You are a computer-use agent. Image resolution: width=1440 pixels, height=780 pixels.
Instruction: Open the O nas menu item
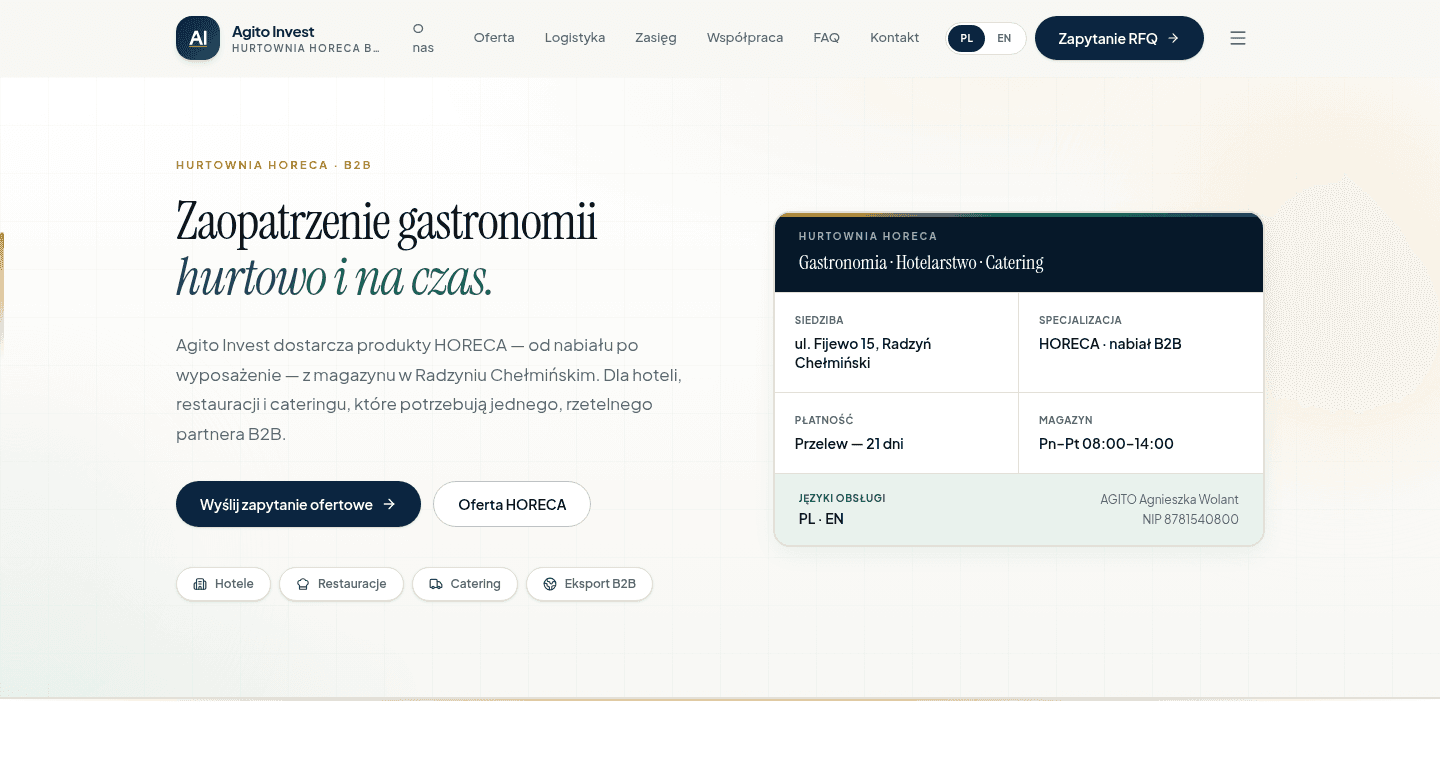pyautogui.click(x=423, y=38)
